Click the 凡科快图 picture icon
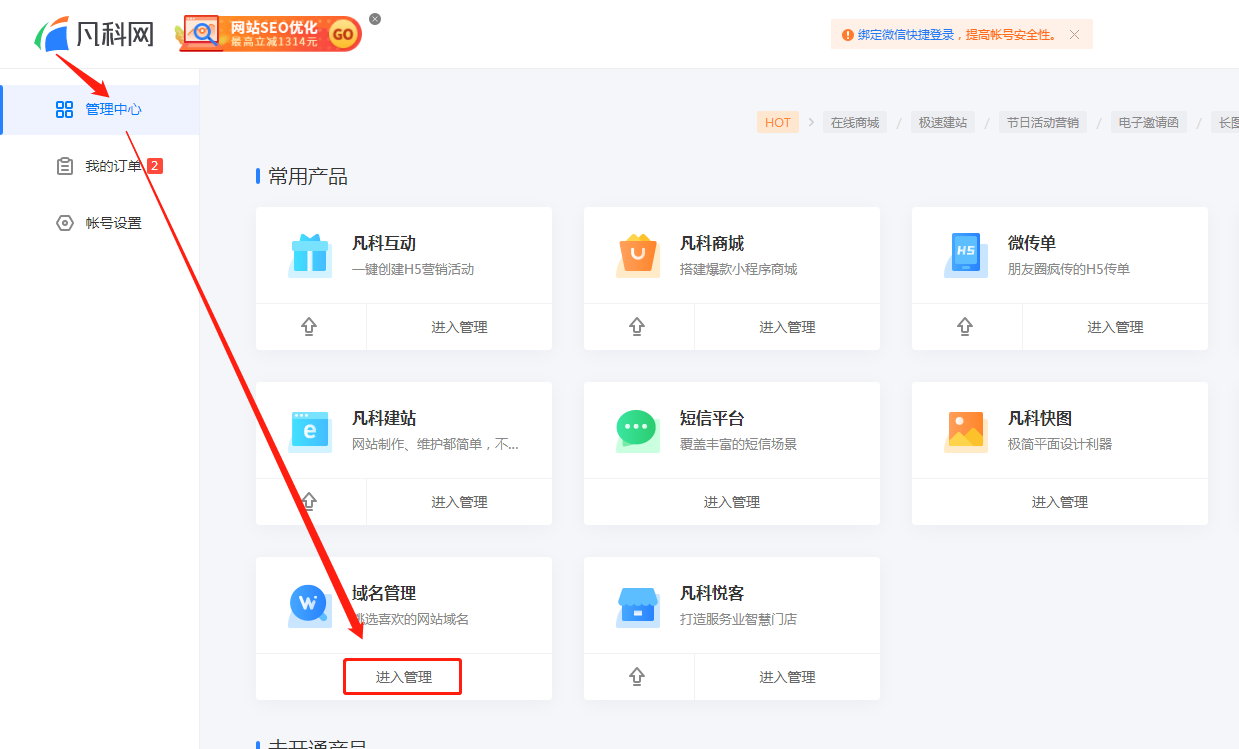The width and height of the screenshot is (1239, 749). point(966,430)
